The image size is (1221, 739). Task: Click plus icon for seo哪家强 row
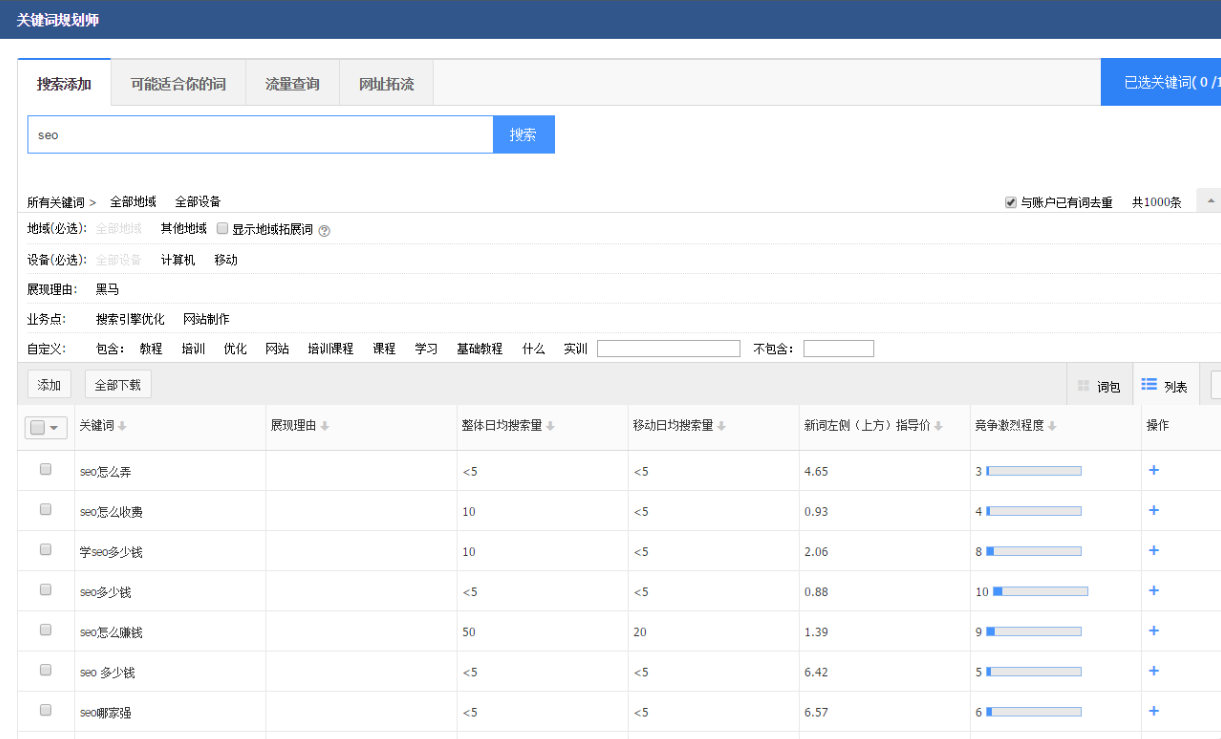tap(1153, 711)
